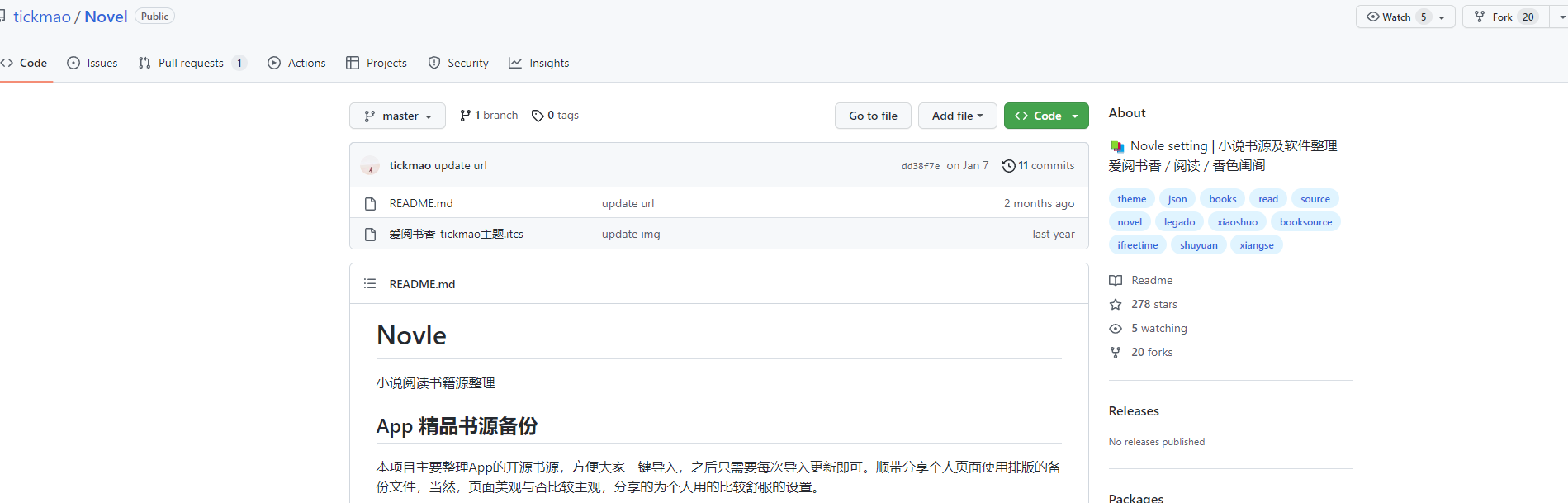Screen dimensions: 1568x503
Task: Open the green Code dropdown
Action: 1046,116
